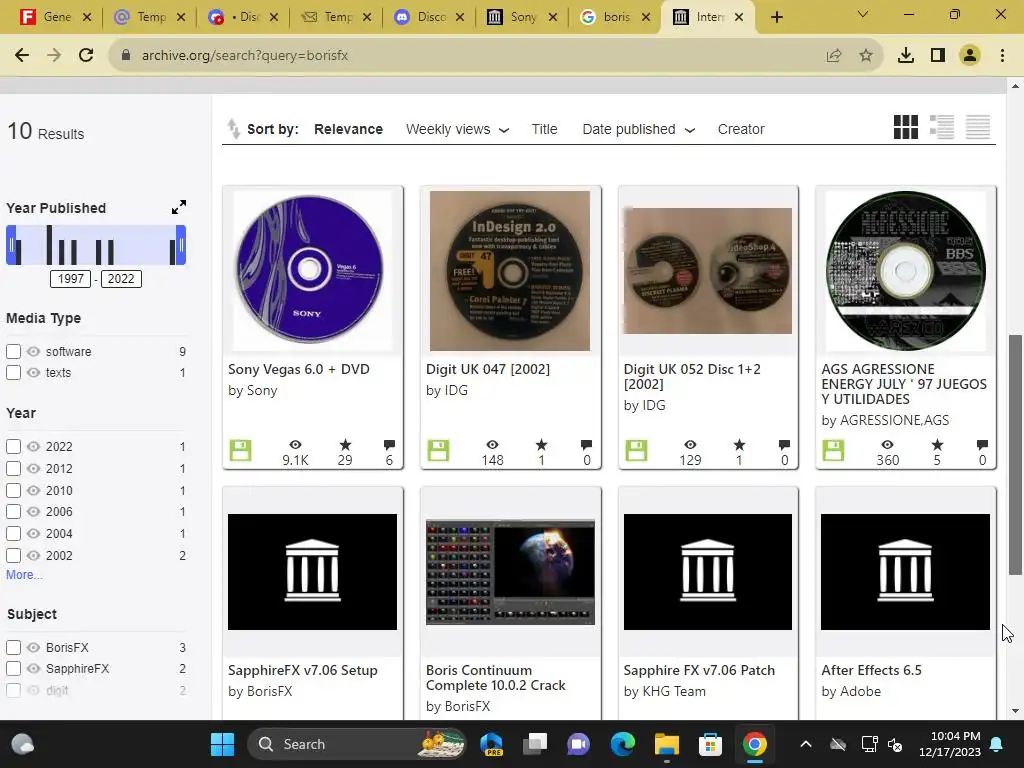Check the texts media type checkbox
Screen dimensions: 1024x768
[x=13, y=372]
